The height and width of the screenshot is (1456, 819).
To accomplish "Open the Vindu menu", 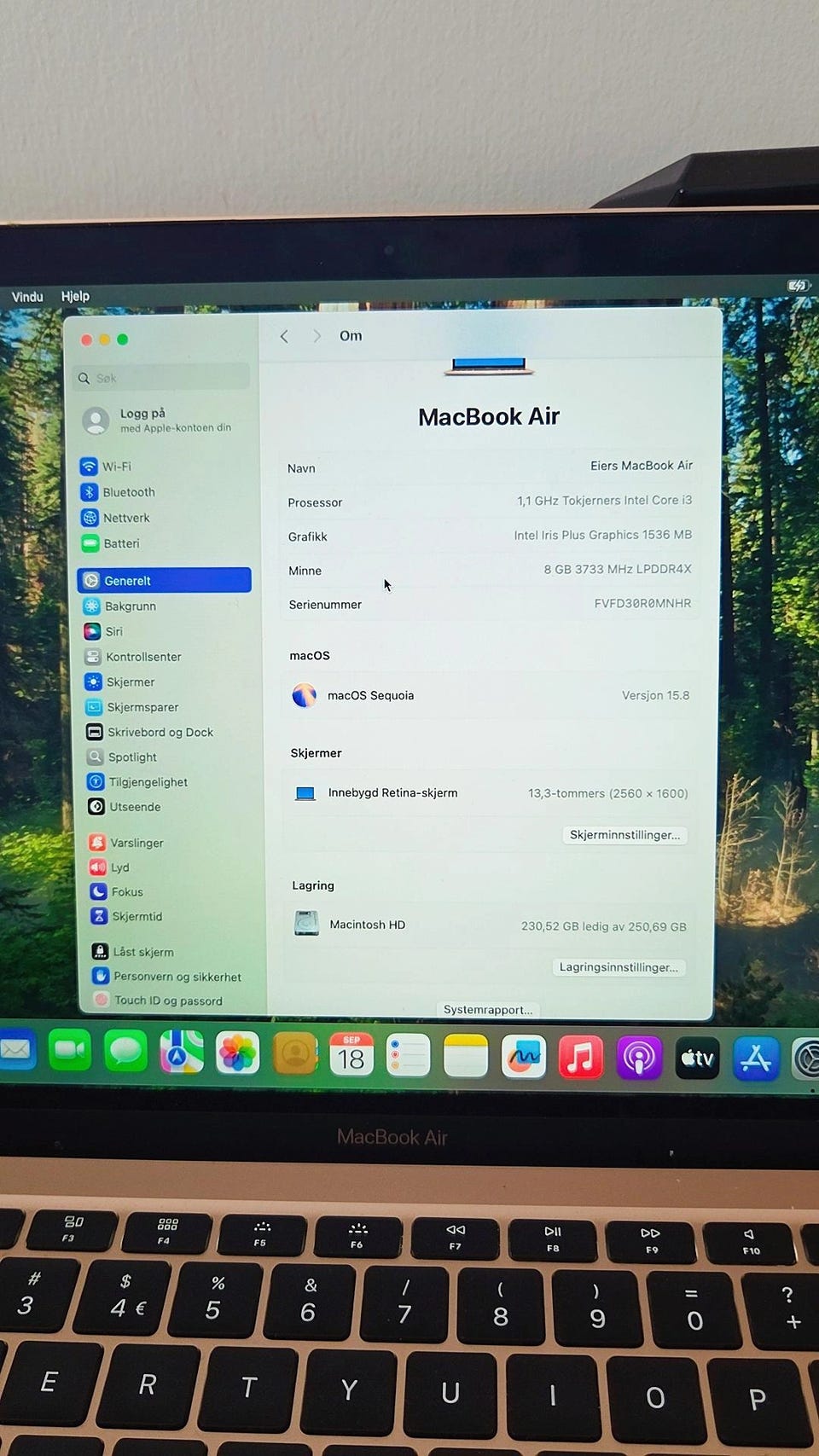I will (x=27, y=297).
